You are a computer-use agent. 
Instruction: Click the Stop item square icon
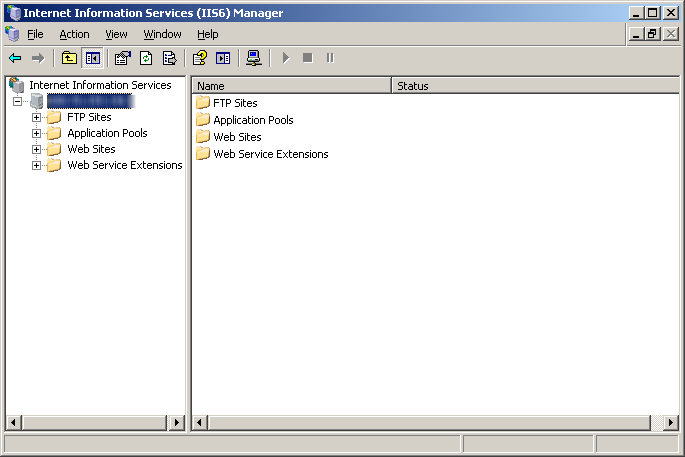coord(308,58)
